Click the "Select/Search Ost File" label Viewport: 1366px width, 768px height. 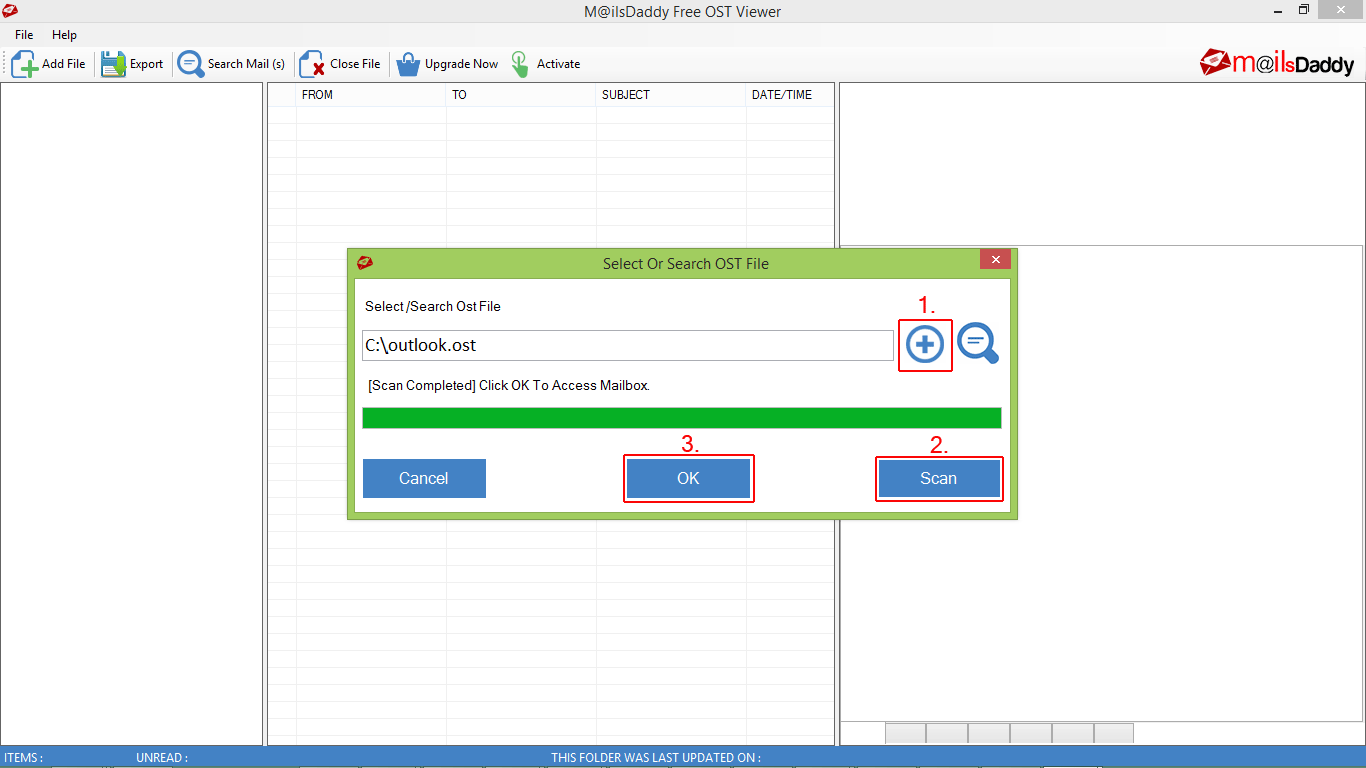(x=433, y=306)
